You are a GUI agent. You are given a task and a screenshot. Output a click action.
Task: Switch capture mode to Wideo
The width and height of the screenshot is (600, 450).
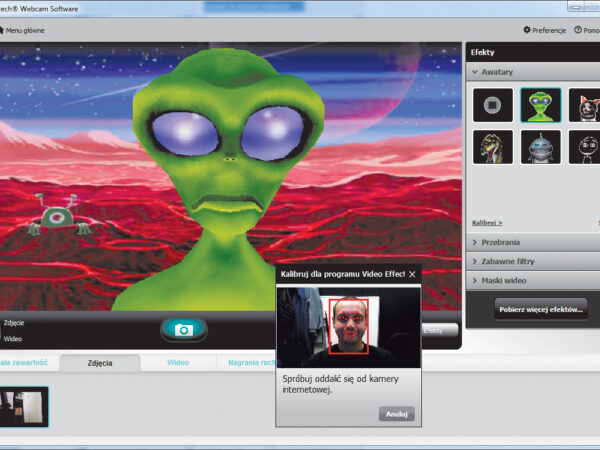[14, 338]
